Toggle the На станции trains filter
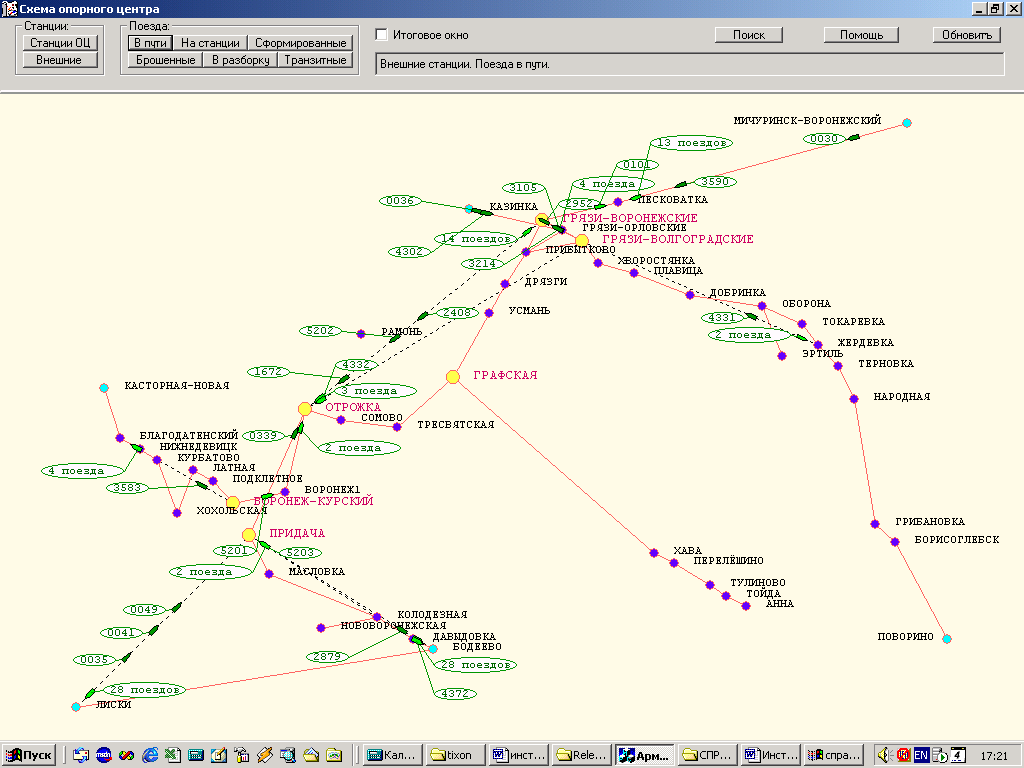Viewport: 1024px width, 768px height. coord(210,43)
